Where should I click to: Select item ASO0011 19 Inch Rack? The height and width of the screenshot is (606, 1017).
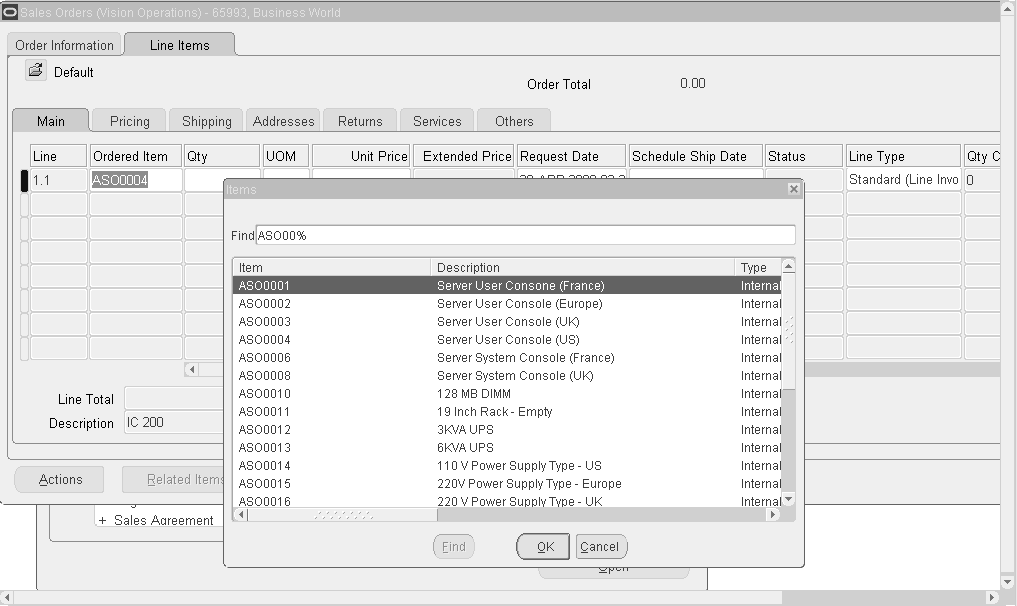pyautogui.click(x=507, y=411)
